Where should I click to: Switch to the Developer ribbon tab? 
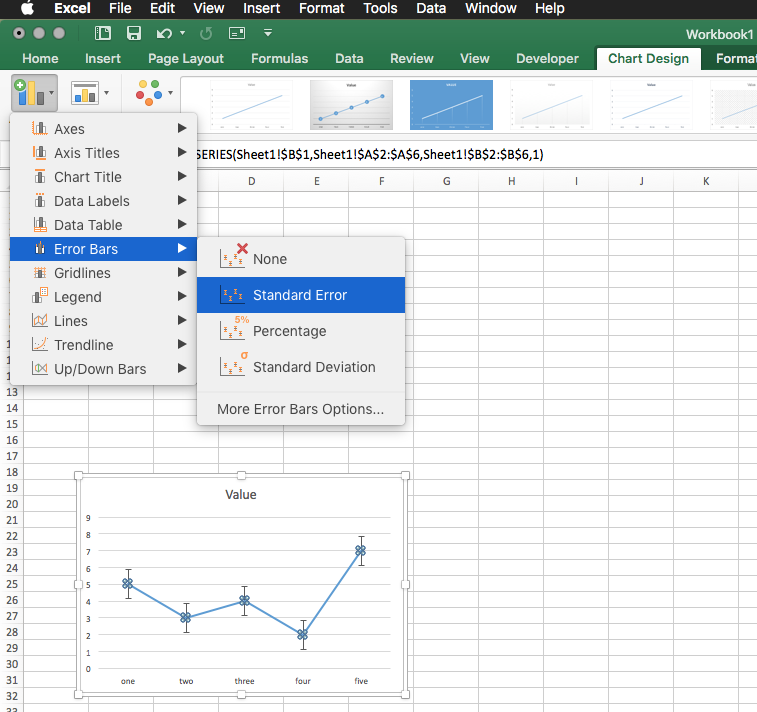[x=547, y=58]
